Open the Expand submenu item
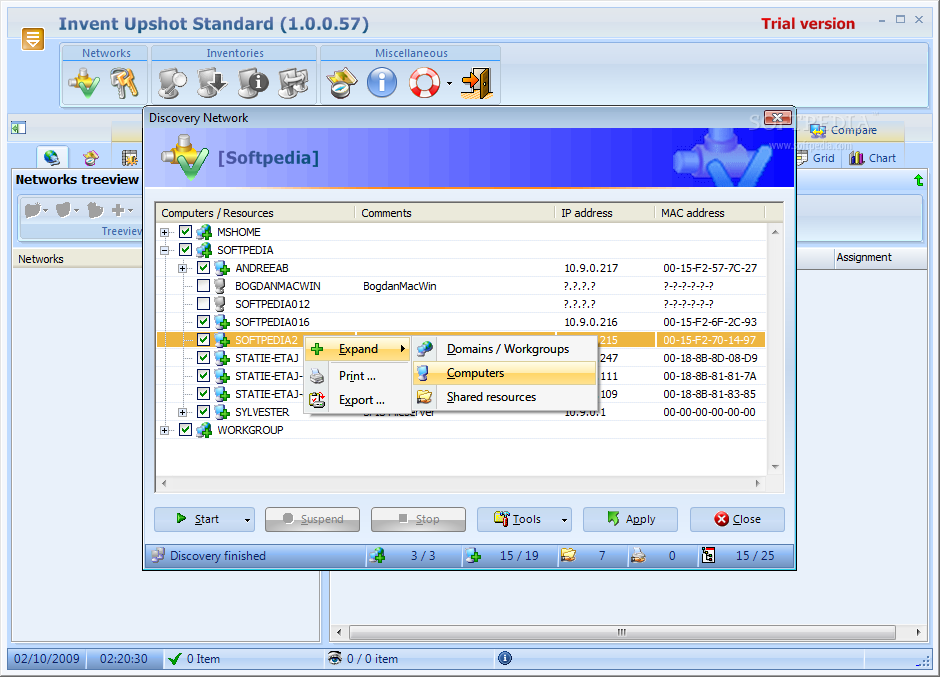The width and height of the screenshot is (940, 677). (x=358, y=349)
